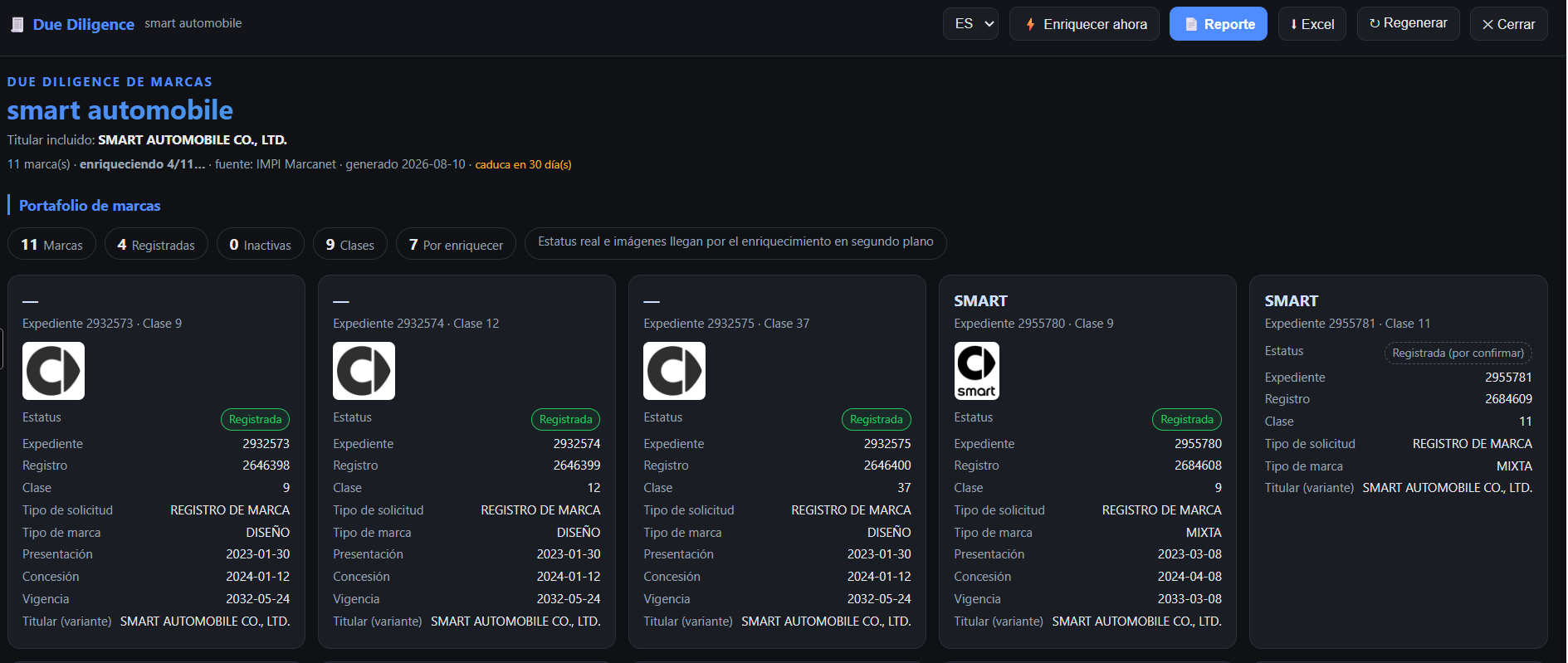Screen dimensions: 1568x663
Task: Open the logo thumbnail for Expediente 2932573
Action: coord(53,371)
